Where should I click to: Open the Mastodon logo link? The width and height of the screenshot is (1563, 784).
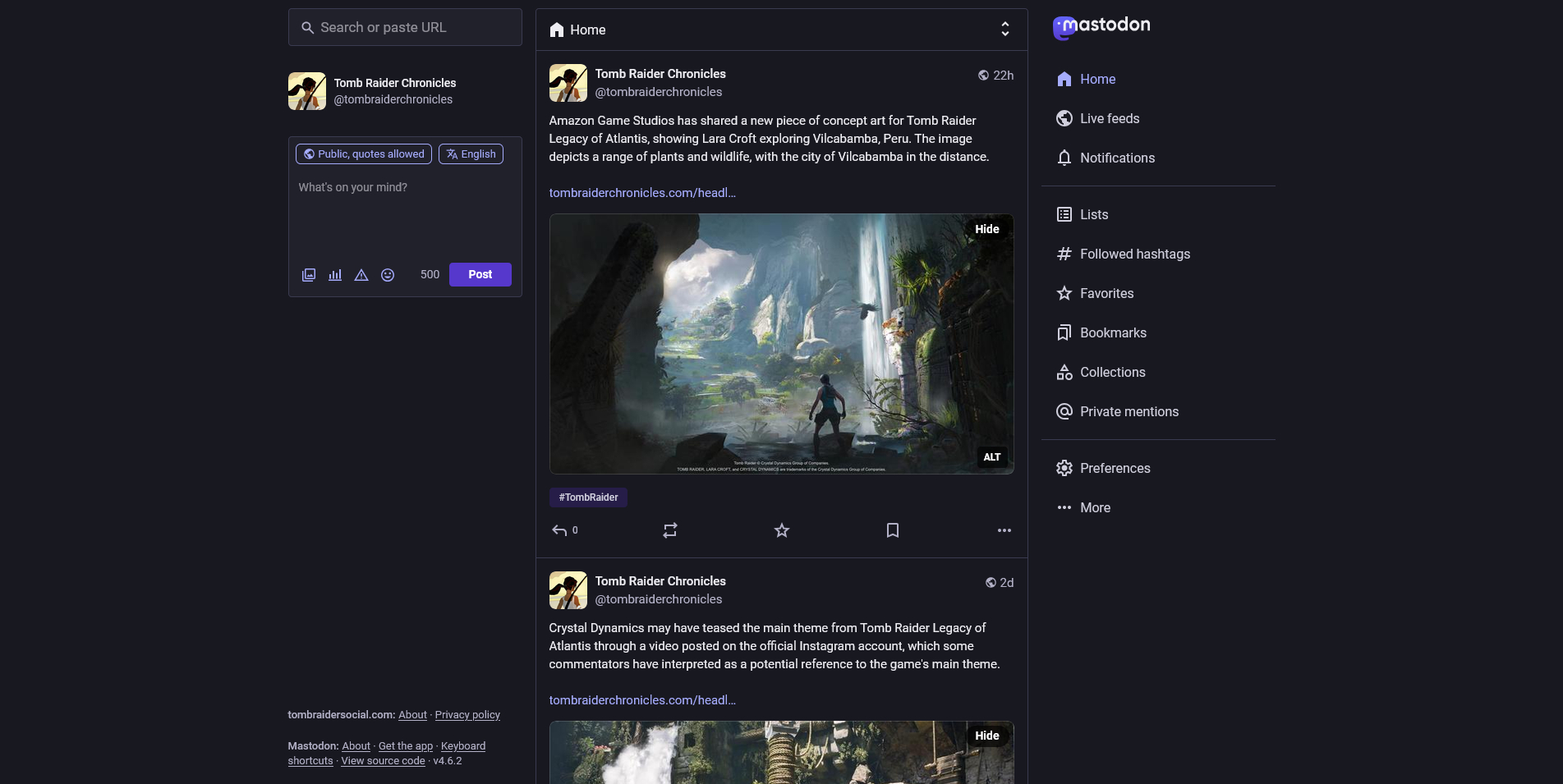point(1101,27)
